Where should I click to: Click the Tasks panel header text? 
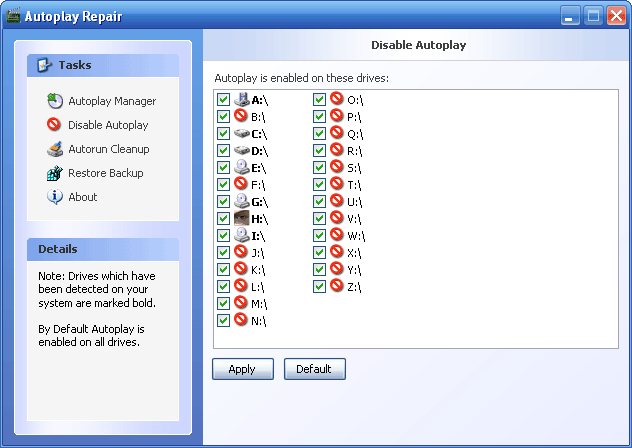pyautogui.click(x=75, y=65)
